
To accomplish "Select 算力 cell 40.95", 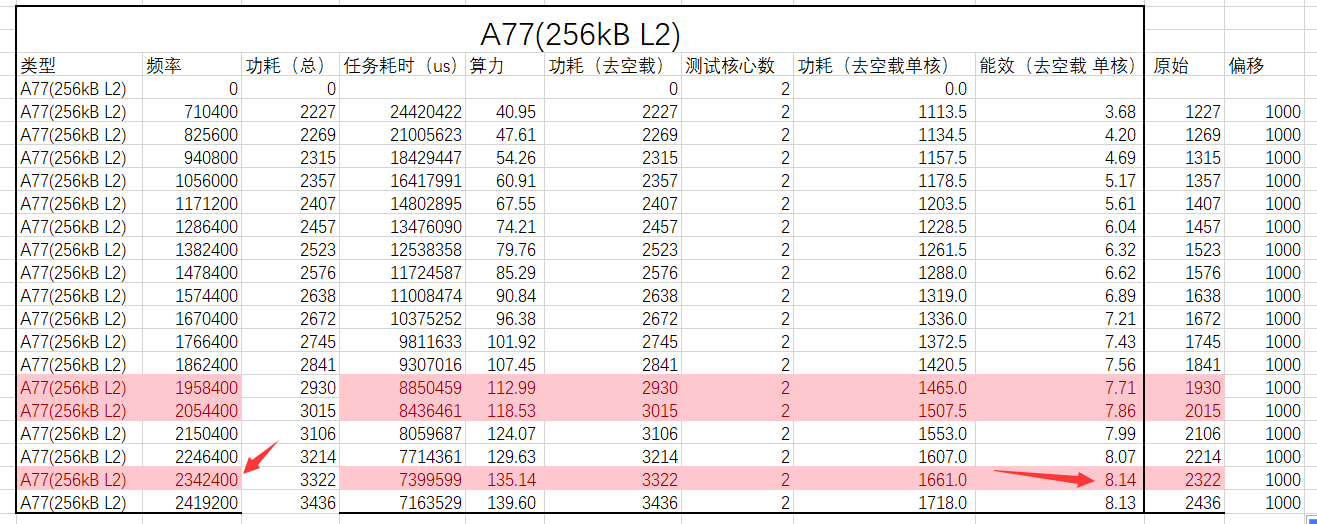I will click(505, 112).
